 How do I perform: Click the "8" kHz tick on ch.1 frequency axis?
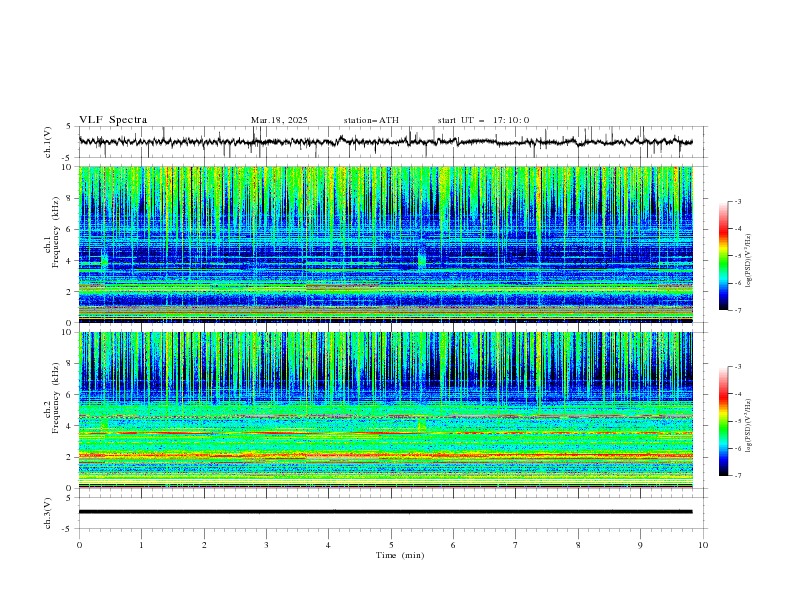71,198
